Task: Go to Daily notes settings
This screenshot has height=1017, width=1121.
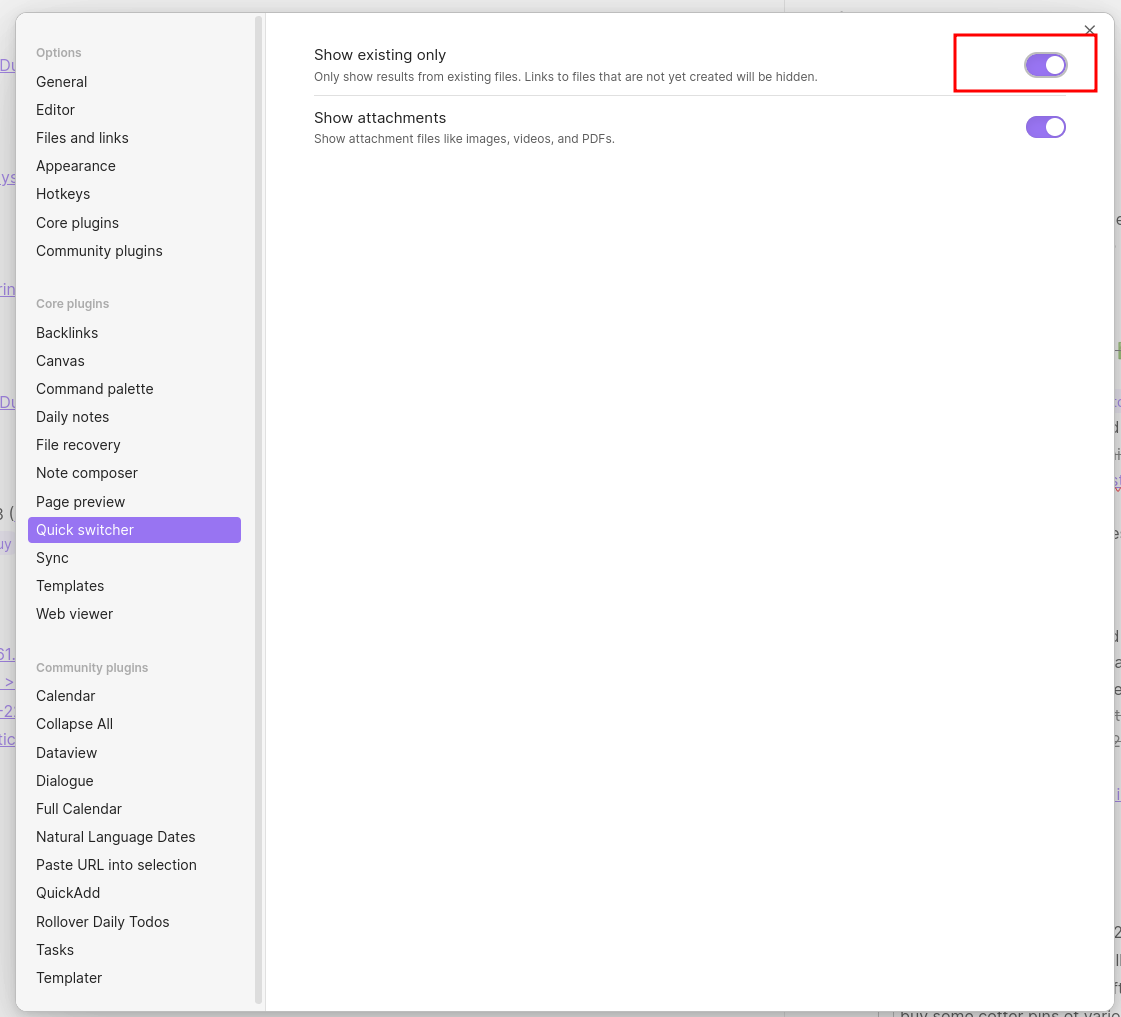Action: point(73,417)
